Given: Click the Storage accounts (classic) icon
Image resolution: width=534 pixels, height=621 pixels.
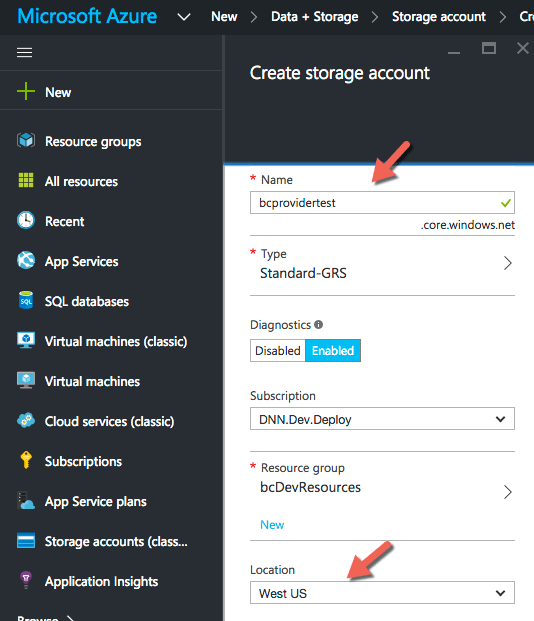Looking at the screenshot, I should click(x=26, y=541).
